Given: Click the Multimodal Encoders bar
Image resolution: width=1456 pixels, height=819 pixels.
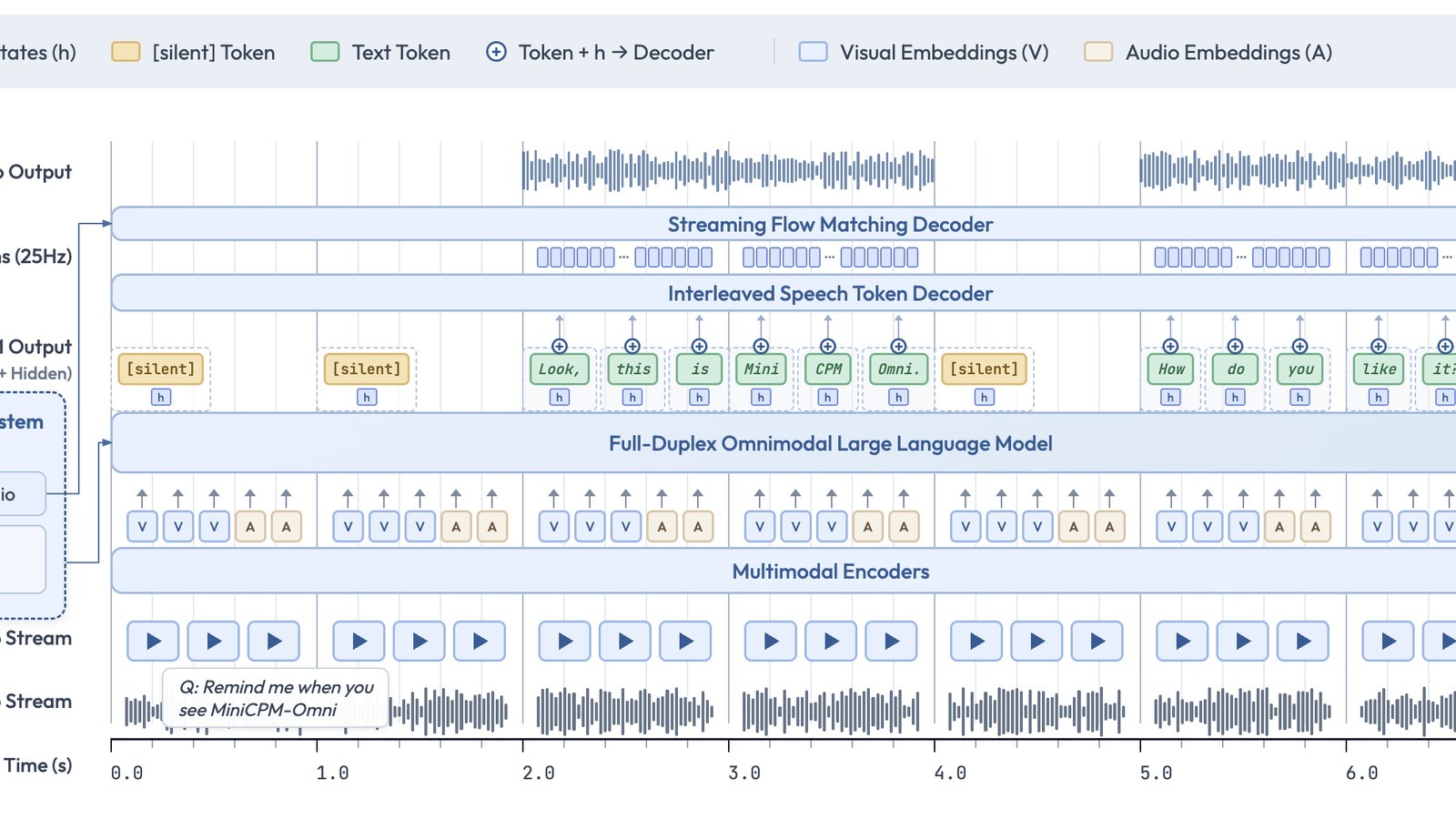Looking at the screenshot, I should pyautogui.click(x=784, y=571).
